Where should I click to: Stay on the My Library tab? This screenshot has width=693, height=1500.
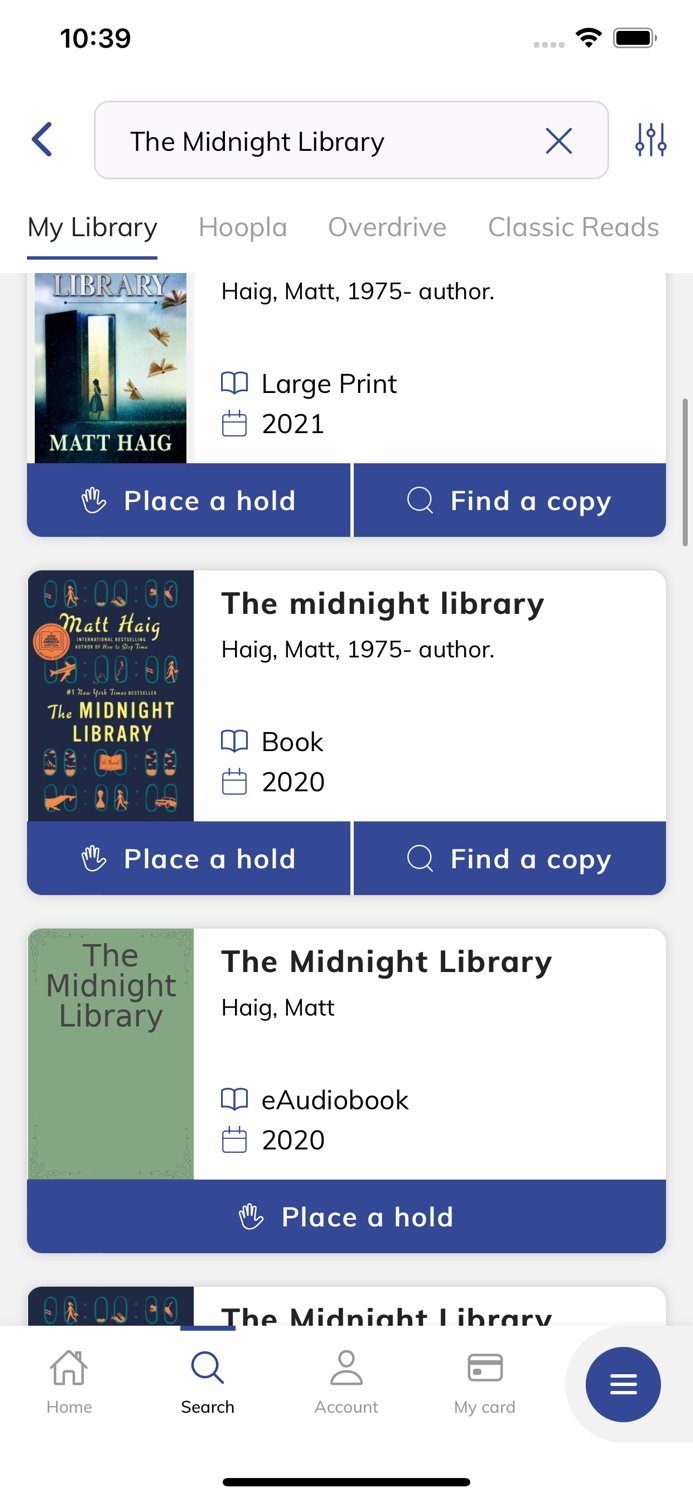click(x=92, y=227)
